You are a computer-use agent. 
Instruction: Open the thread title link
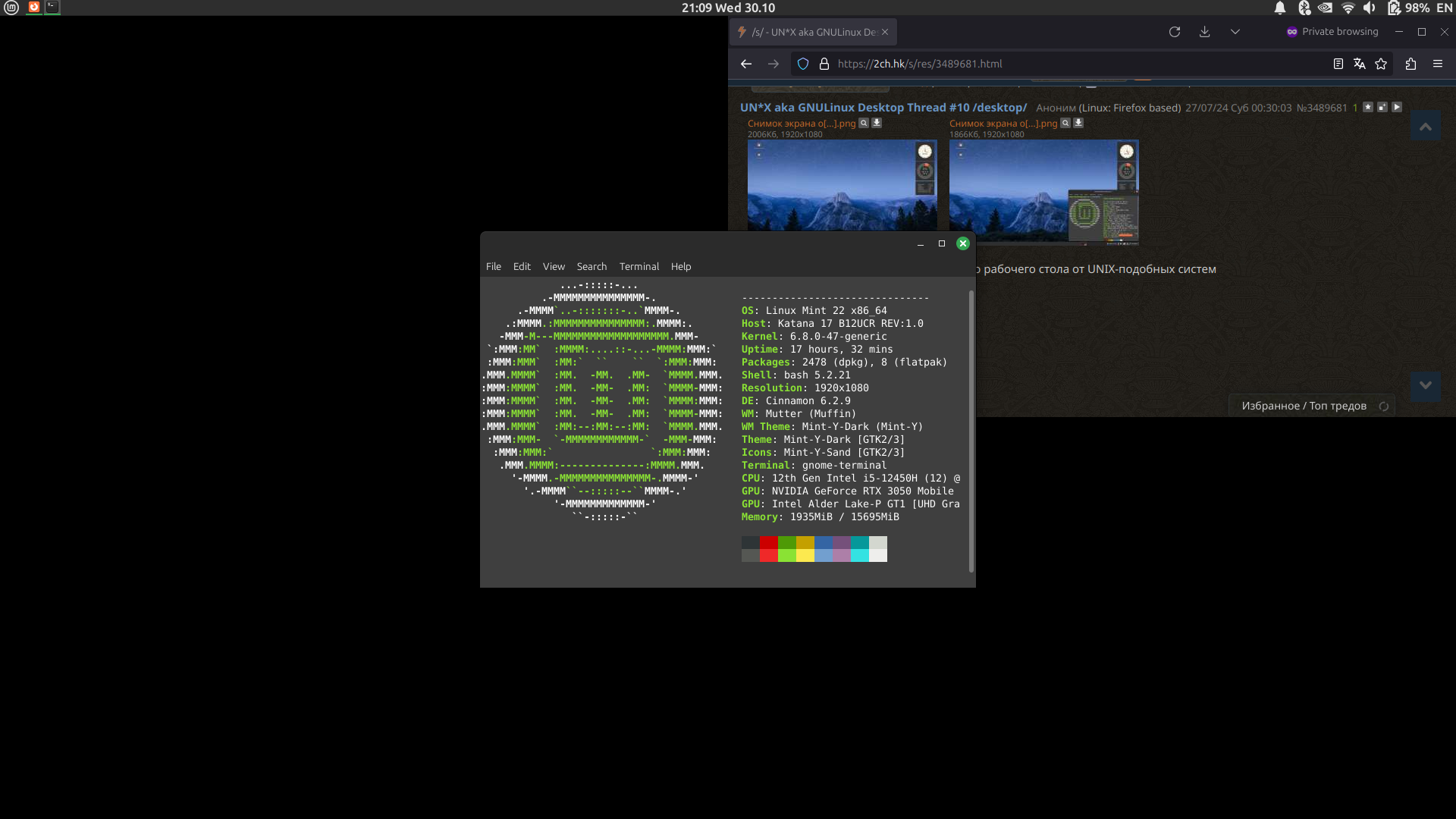pyautogui.click(x=883, y=108)
